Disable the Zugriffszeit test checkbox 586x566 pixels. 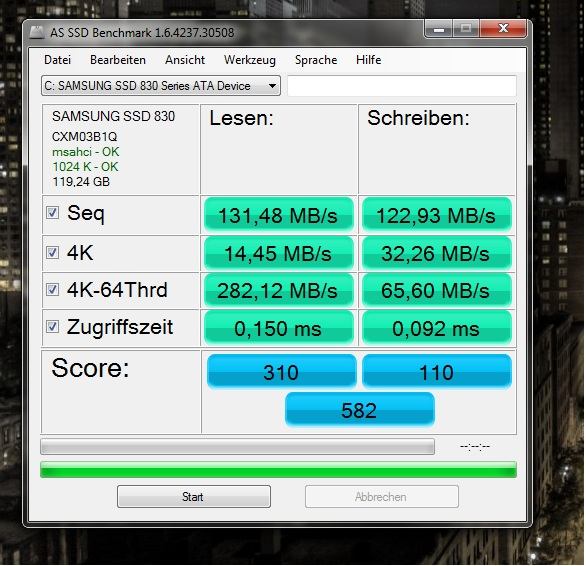pyautogui.click(x=52, y=326)
